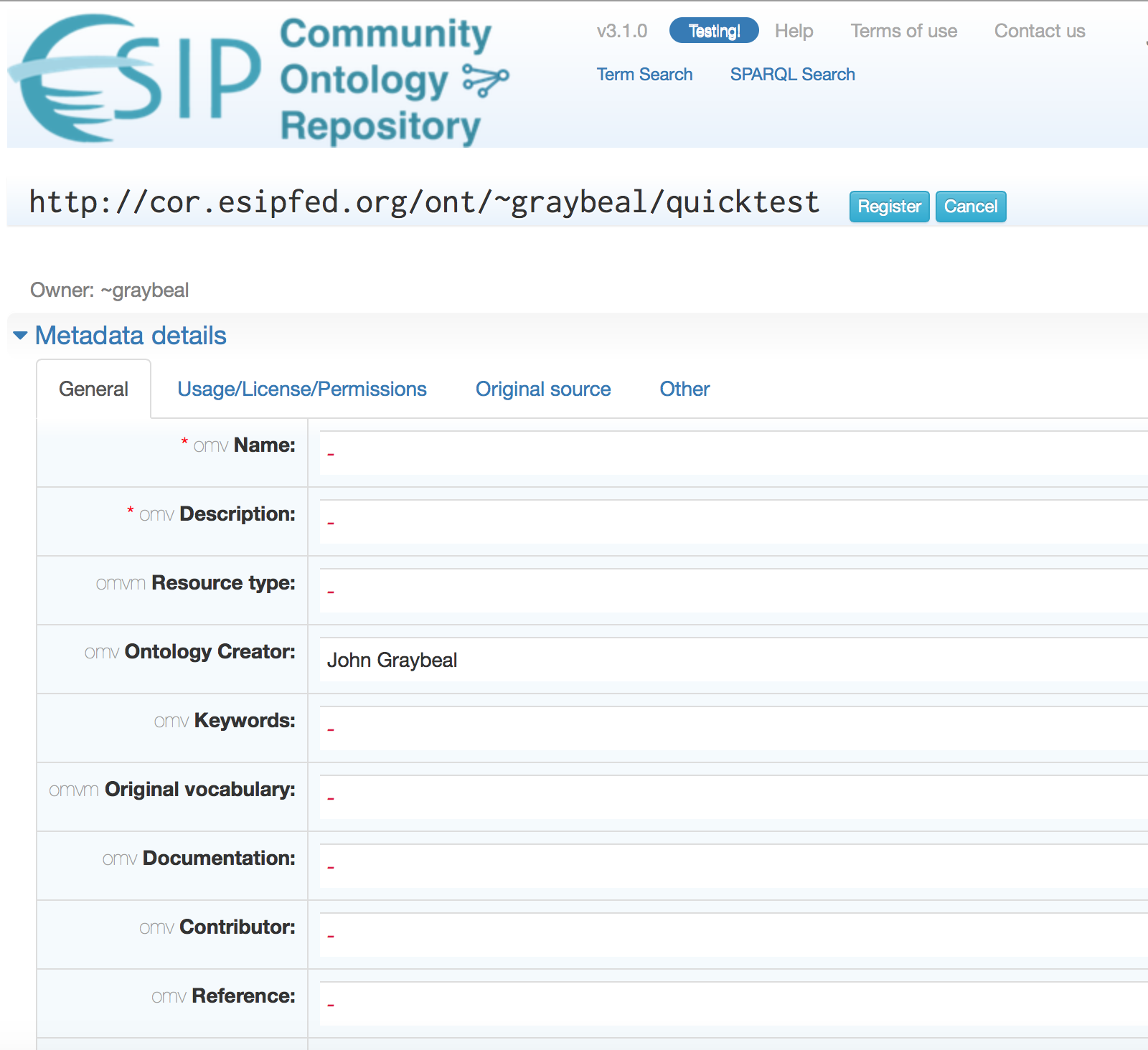Go to Term Search

tap(644, 75)
